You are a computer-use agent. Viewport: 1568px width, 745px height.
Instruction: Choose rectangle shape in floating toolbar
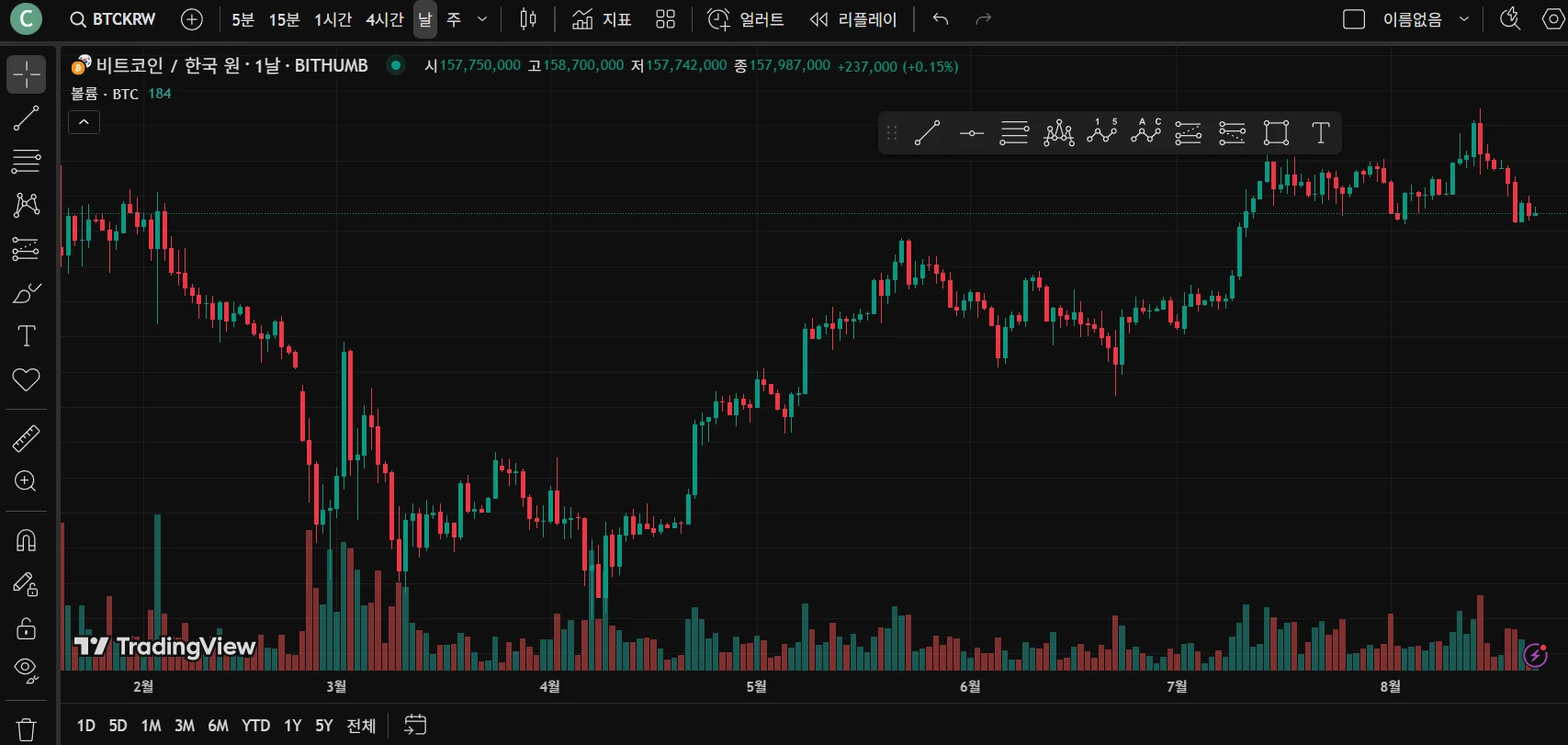pyautogui.click(x=1276, y=133)
